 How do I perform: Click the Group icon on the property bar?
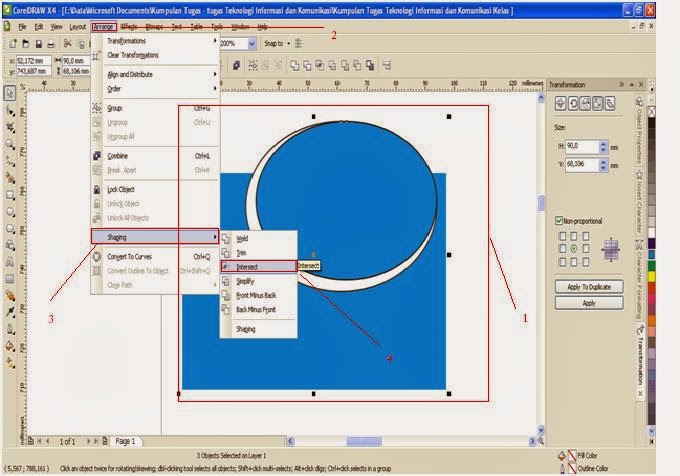pyautogui.click(x=253, y=65)
